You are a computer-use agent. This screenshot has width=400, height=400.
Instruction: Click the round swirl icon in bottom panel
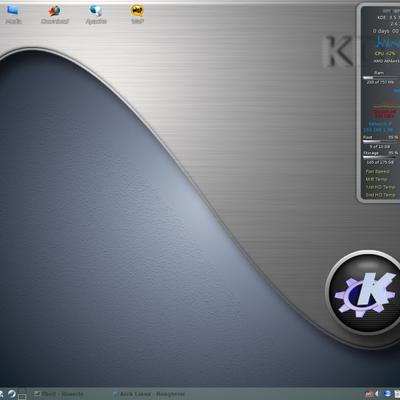[x=12, y=394]
